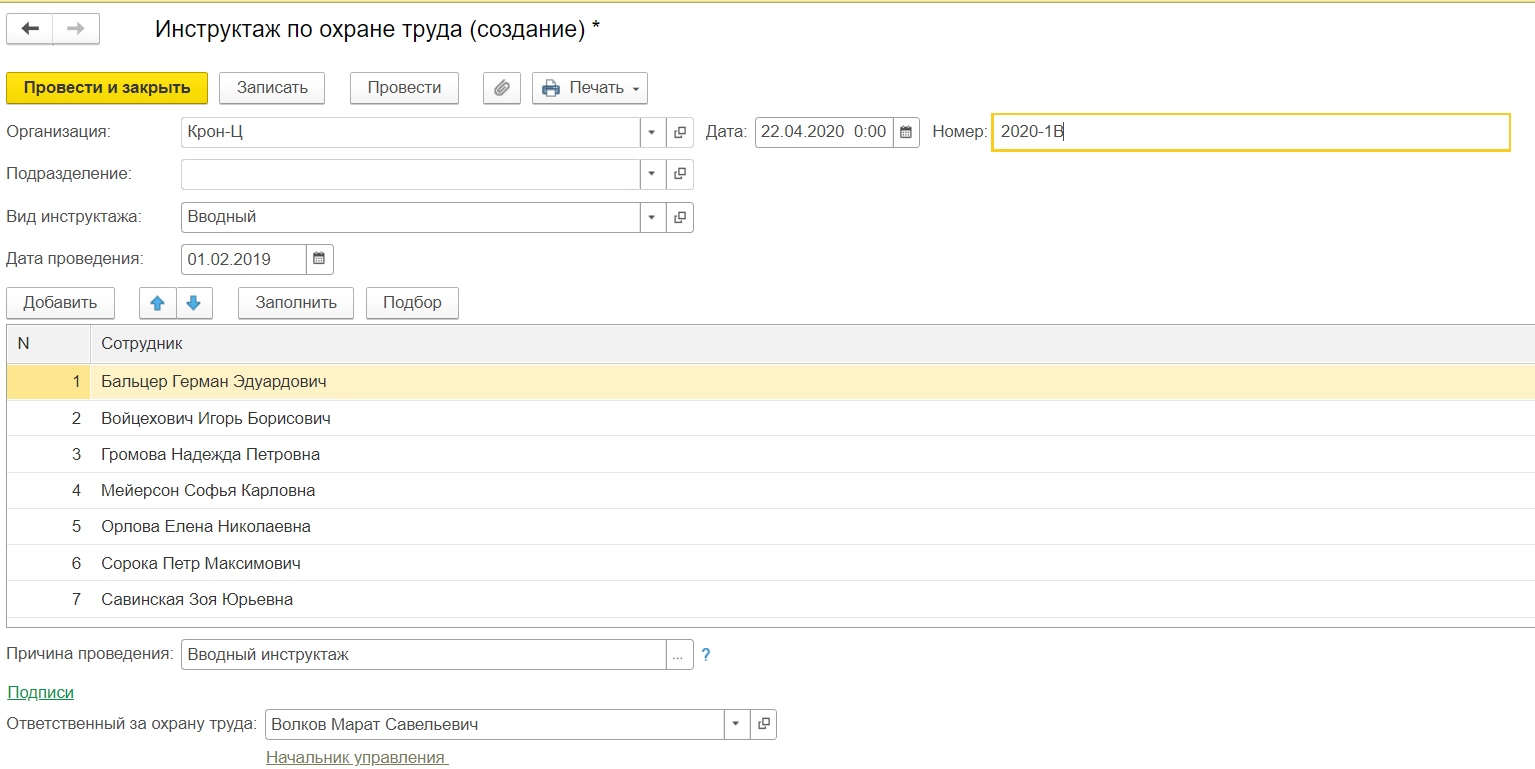Click into the Номер input field
Screen dimensions: 1535x769
click(x=1250, y=132)
